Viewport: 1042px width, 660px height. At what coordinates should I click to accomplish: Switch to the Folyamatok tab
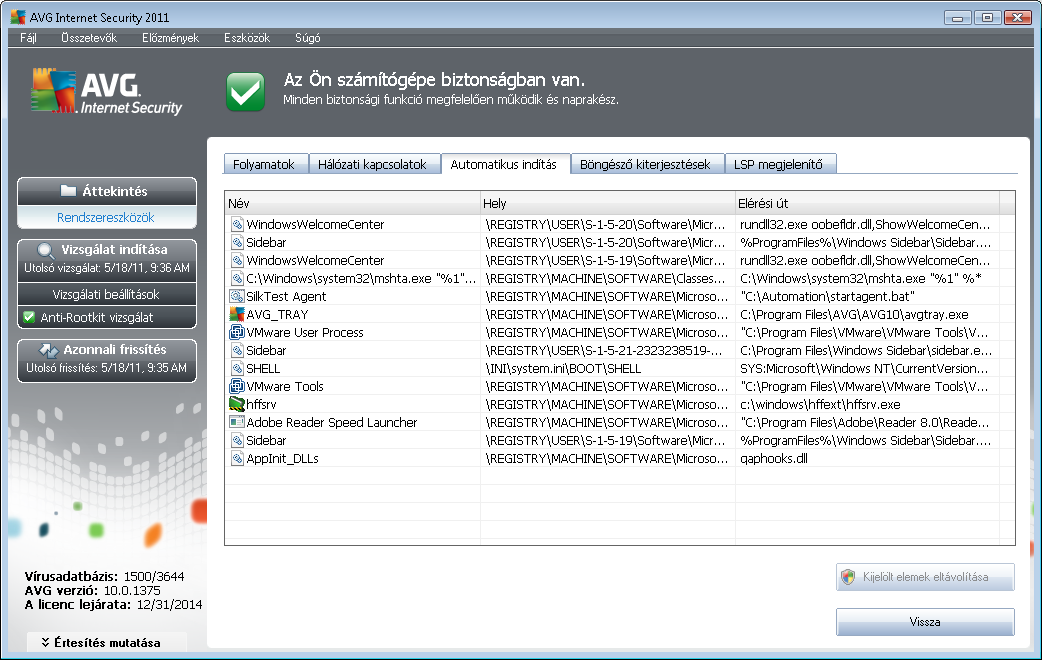pyautogui.click(x=264, y=164)
